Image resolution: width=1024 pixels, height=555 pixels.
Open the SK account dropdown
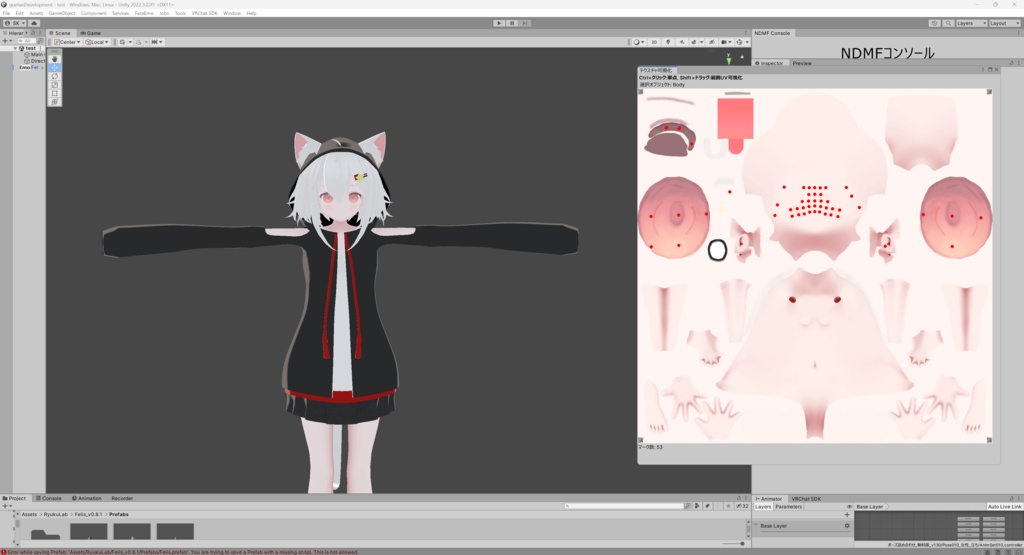14,23
